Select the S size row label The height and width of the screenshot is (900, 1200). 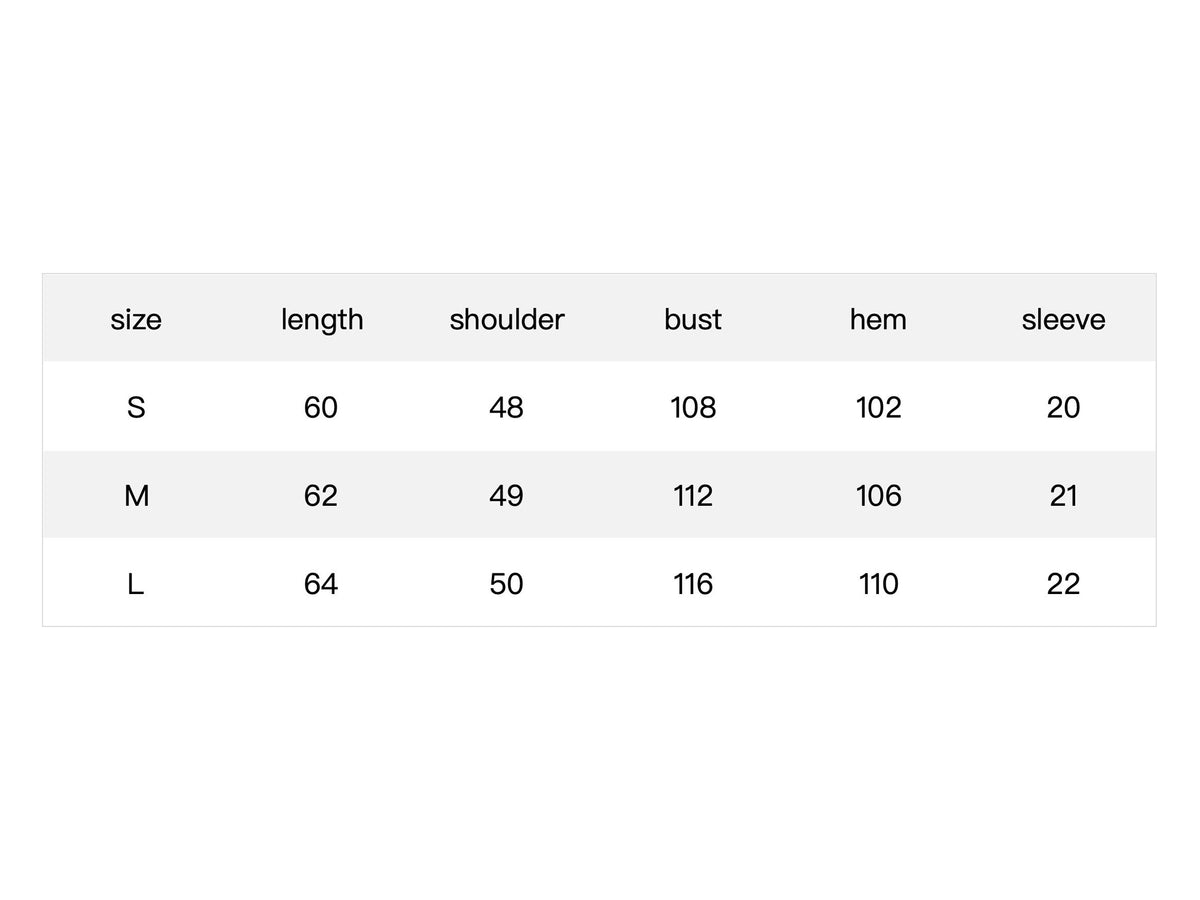point(136,408)
